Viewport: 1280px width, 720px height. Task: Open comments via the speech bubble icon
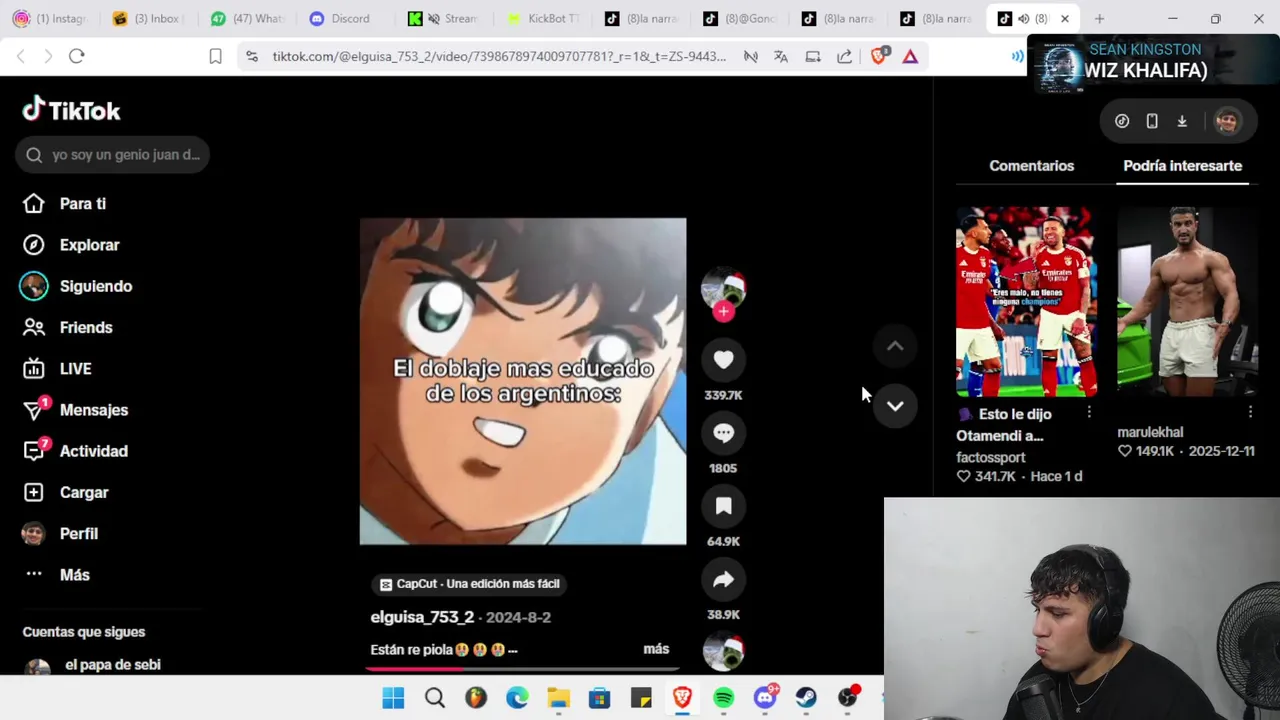pos(723,433)
